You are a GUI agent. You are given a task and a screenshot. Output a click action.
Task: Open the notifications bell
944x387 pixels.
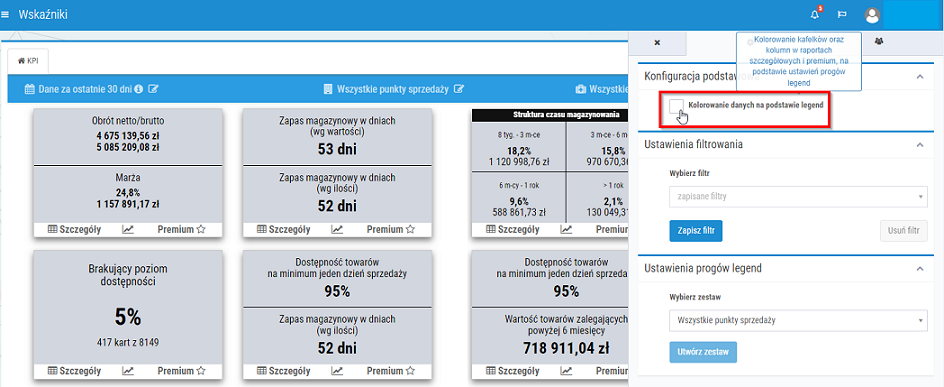[x=815, y=14]
